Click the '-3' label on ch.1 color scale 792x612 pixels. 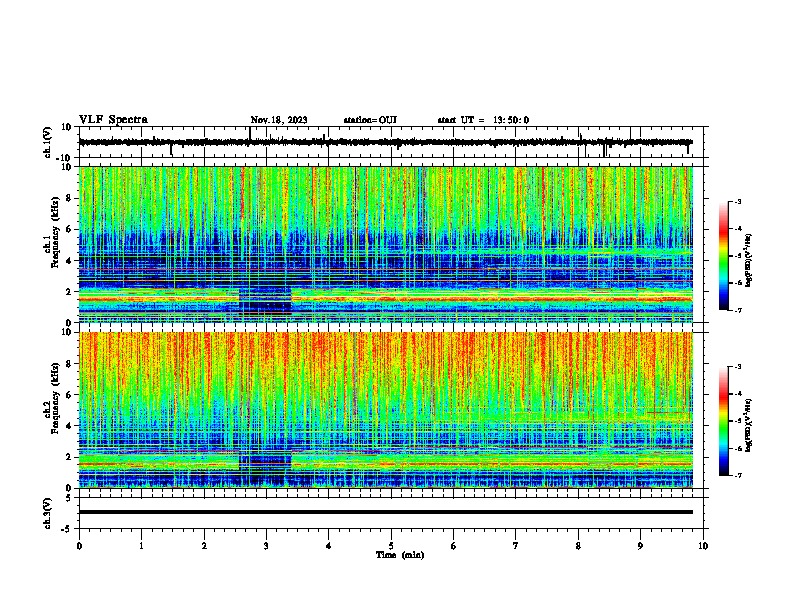(x=737, y=202)
